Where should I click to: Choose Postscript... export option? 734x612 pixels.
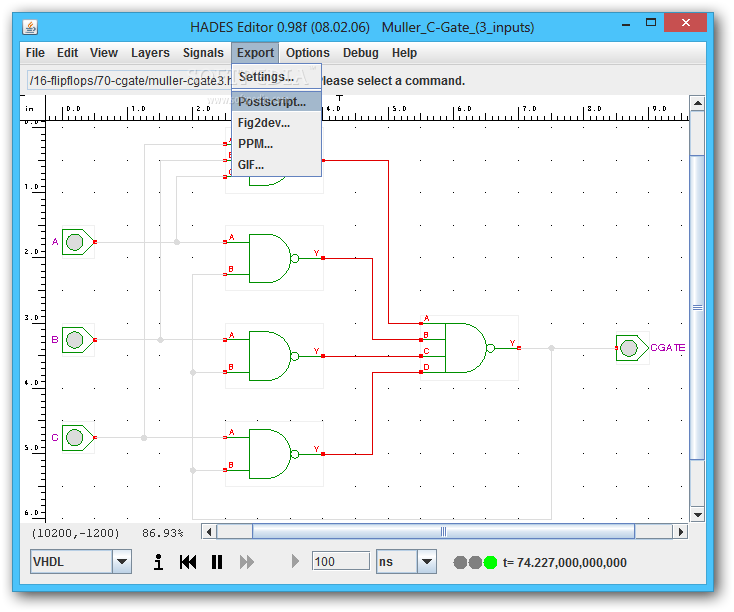pyautogui.click(x=277, y=101)
